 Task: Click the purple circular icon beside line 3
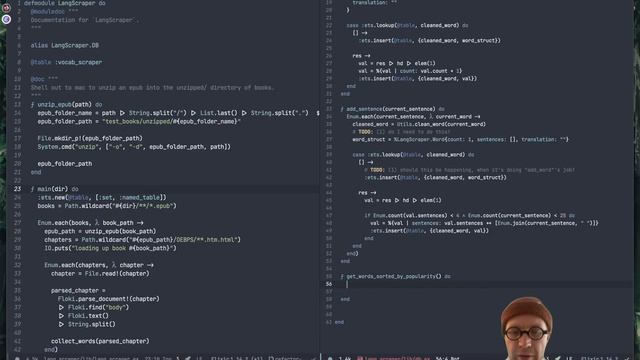(x=6, y=19)
